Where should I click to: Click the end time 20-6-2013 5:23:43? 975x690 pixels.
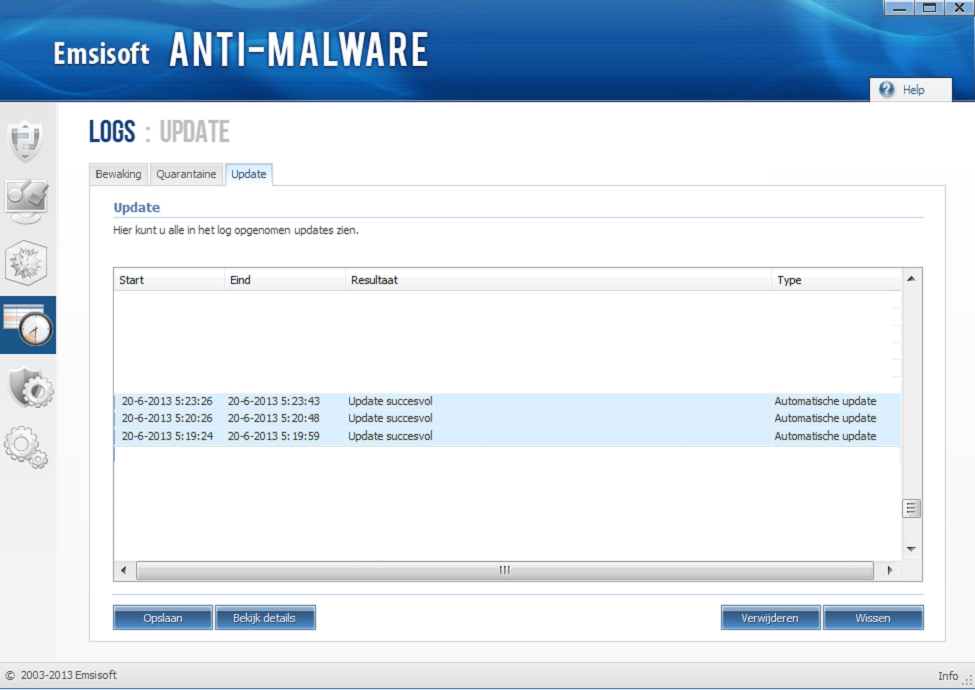[274, 401]
